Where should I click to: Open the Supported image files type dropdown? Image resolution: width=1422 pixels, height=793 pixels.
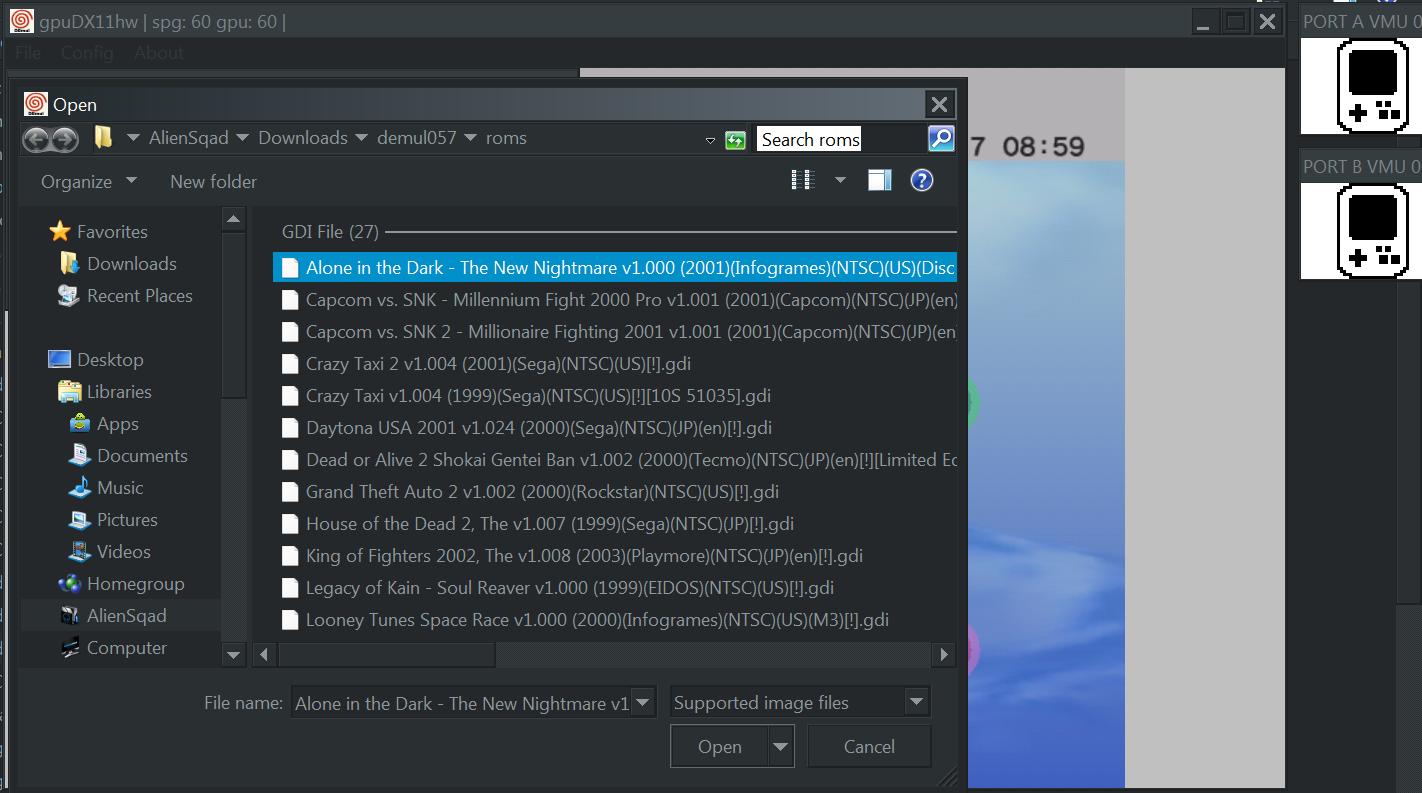tap(916, 702)
